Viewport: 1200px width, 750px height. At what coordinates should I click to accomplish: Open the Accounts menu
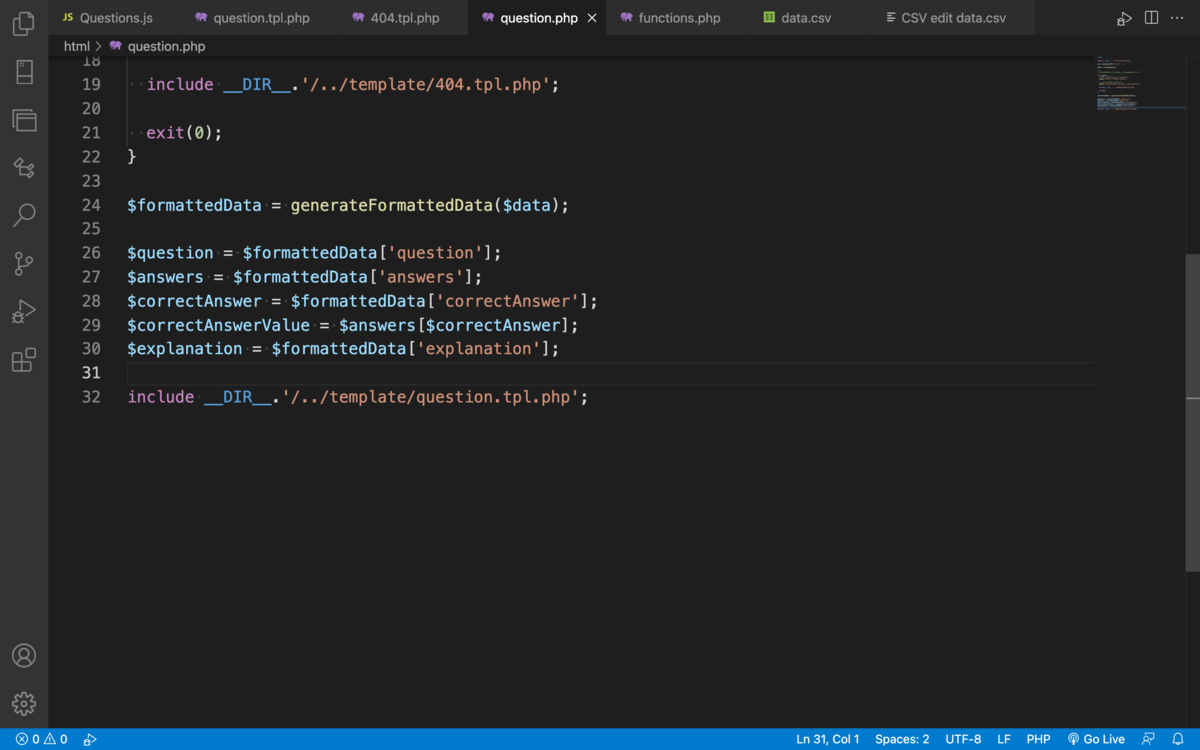click(24, 656)
